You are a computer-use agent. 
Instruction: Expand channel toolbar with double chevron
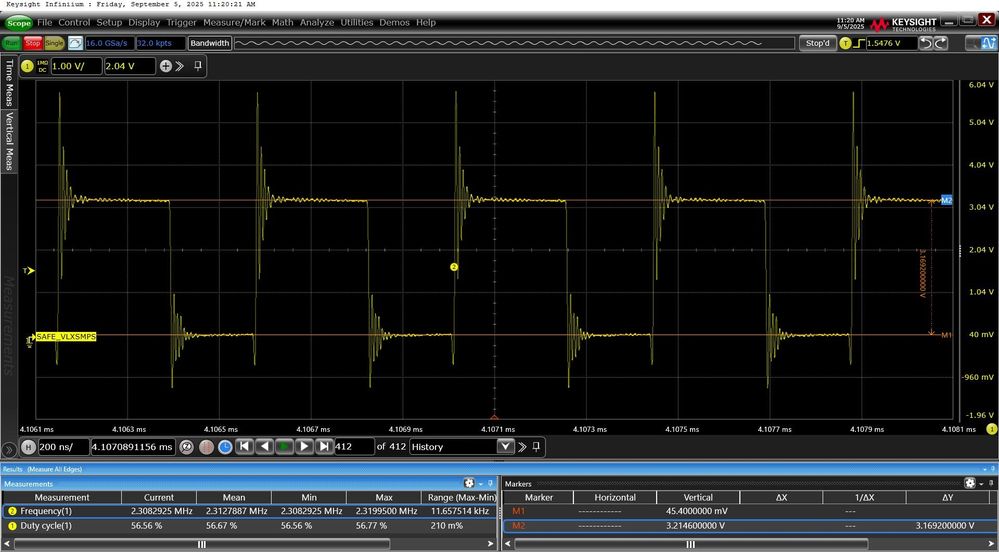point(180,66)
